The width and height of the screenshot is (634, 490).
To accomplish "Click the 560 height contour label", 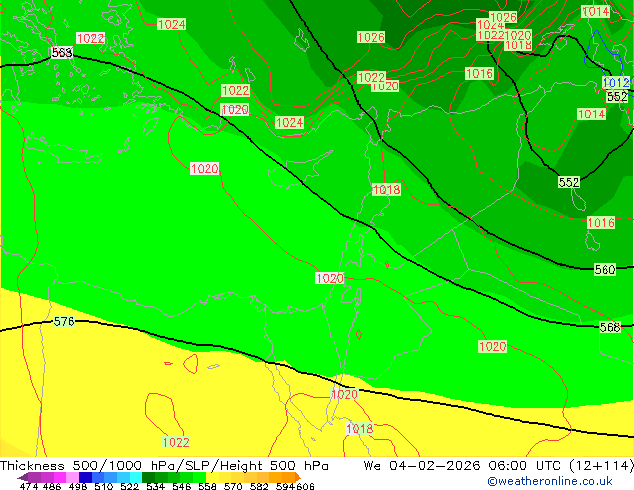I will pyautogui.click(x=605, y=269).
